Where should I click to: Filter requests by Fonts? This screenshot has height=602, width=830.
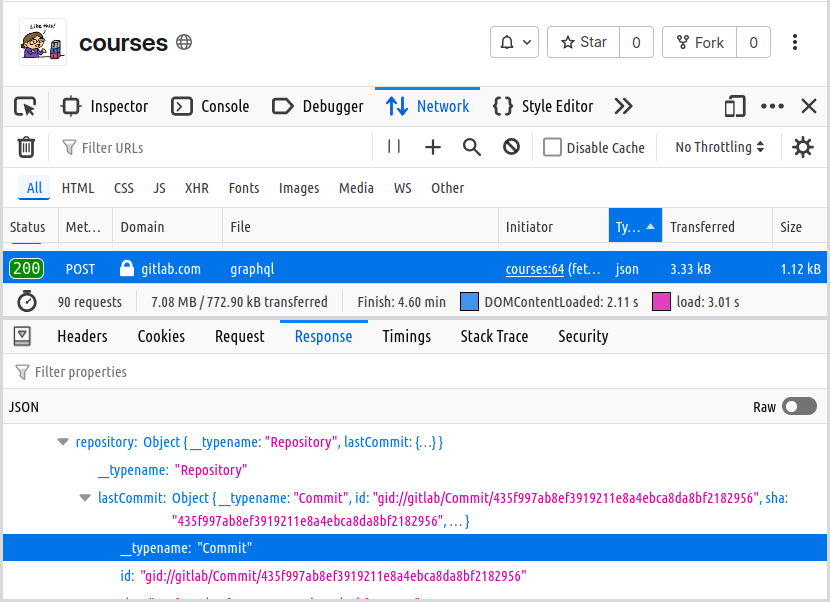click(244, 188)
